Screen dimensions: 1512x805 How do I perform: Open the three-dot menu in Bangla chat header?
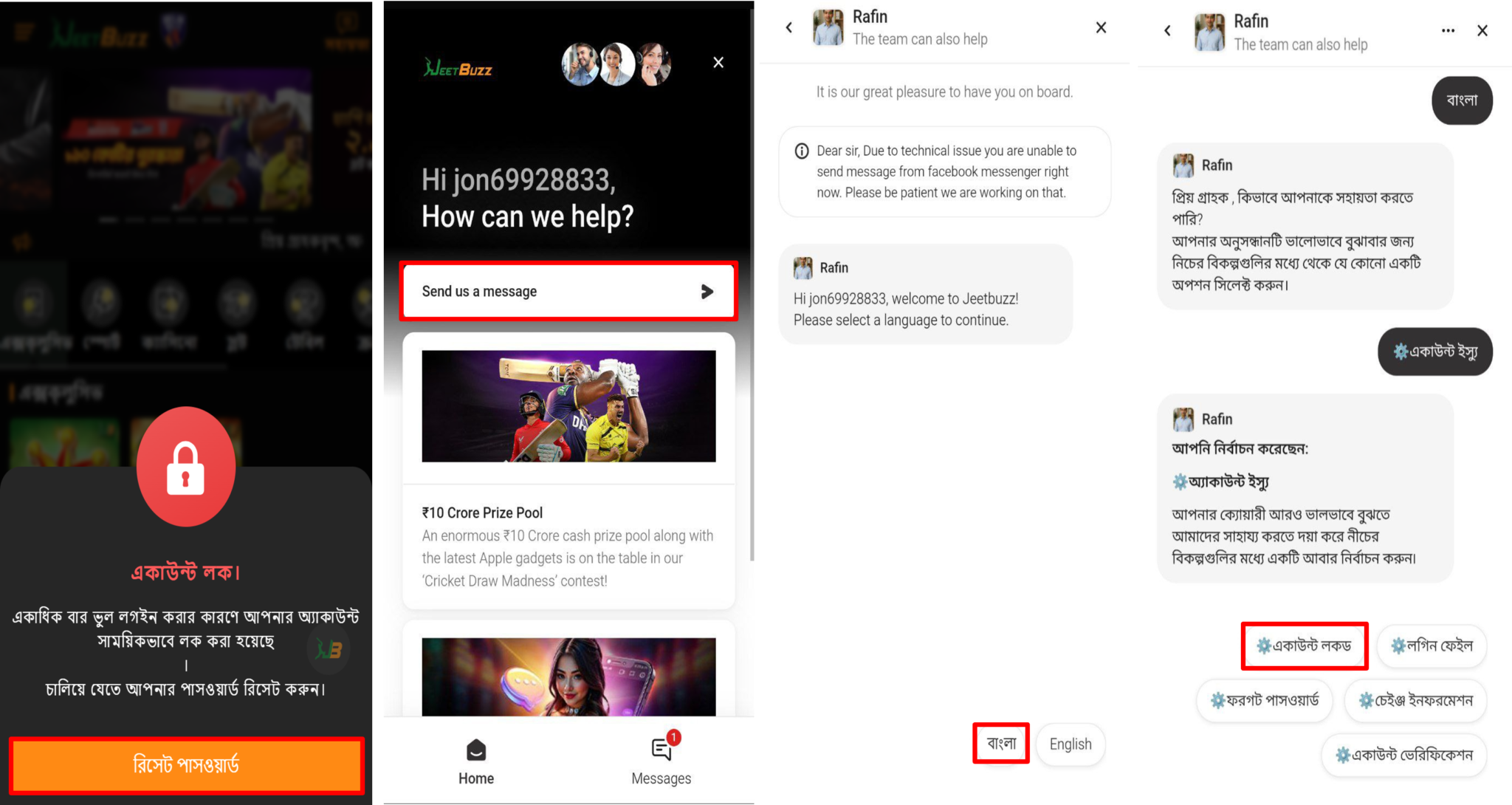1448,31
